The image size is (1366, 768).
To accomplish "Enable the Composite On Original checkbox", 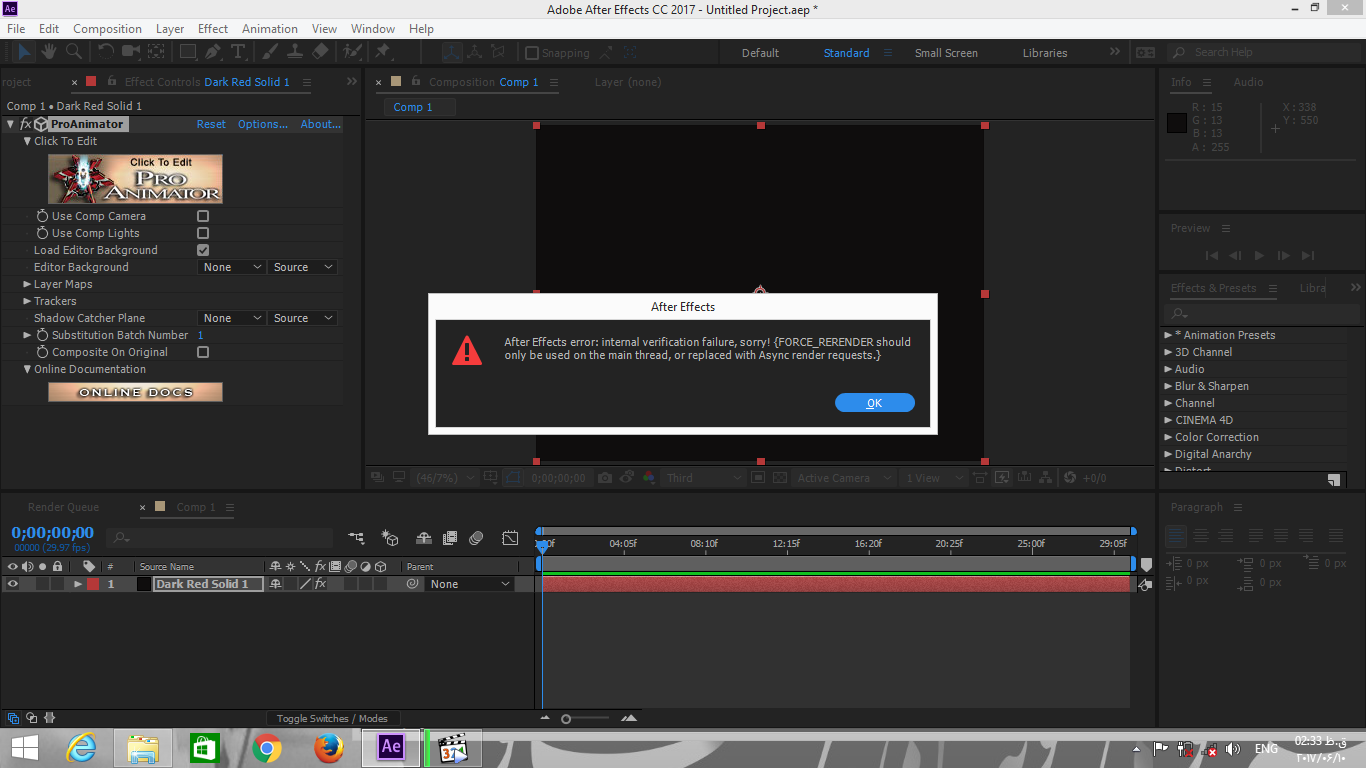I will (x=203, y=352).
